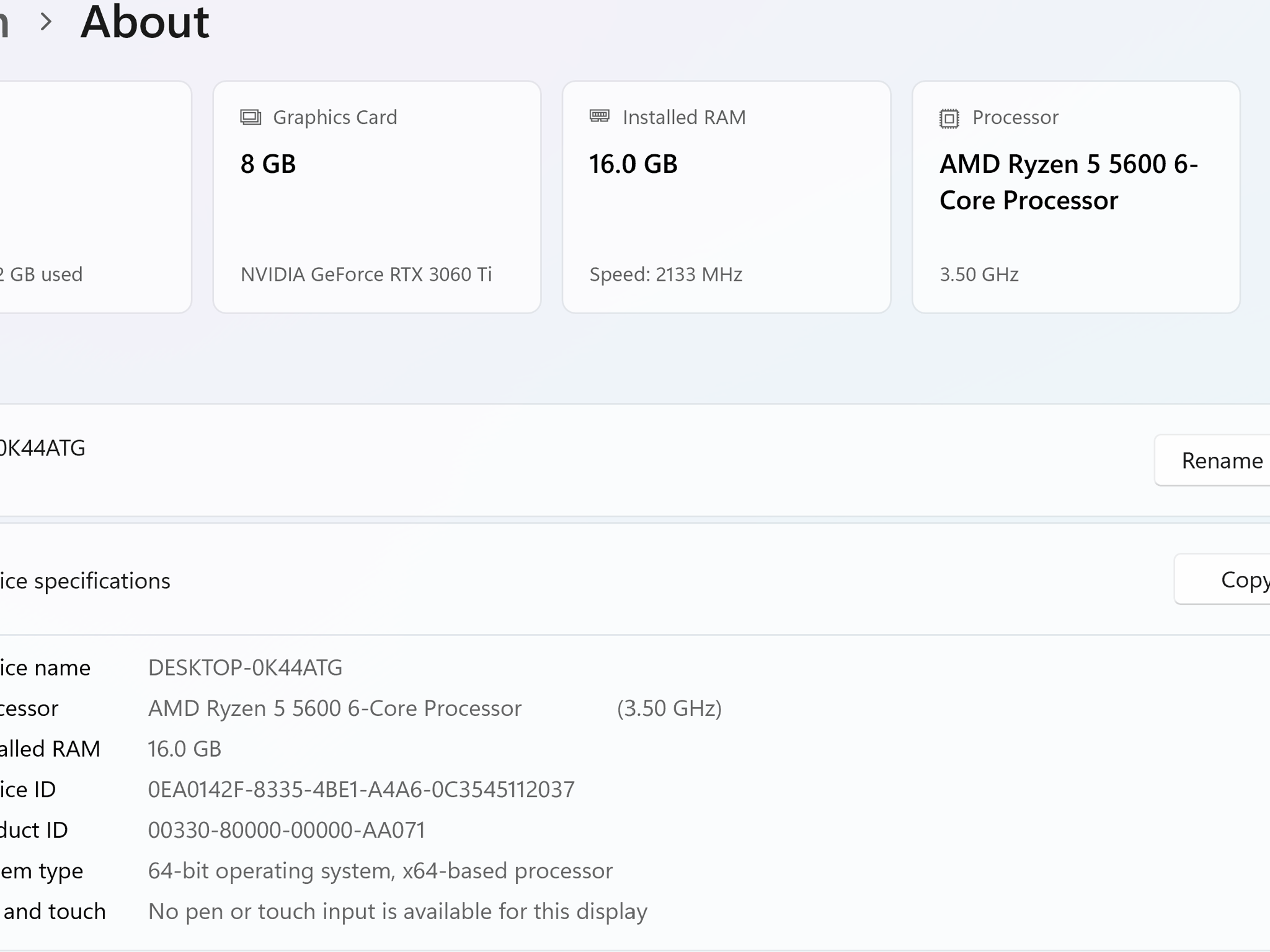The image size is (1270, 952).
Task: Select the No pen or touch input text
Action: click(x=397, y=912)
